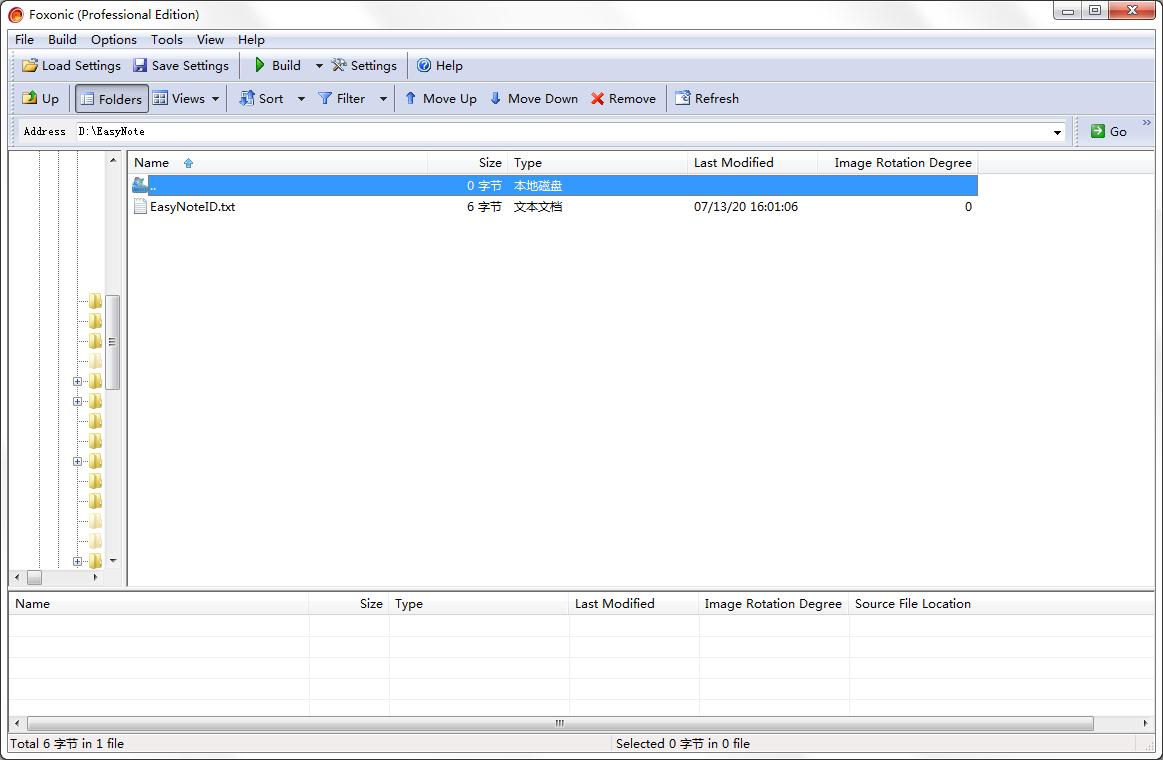This screenshot has width=1163, height=760.
Task: Open the Build dropdown arrow
Action: (x=319, y=66)
